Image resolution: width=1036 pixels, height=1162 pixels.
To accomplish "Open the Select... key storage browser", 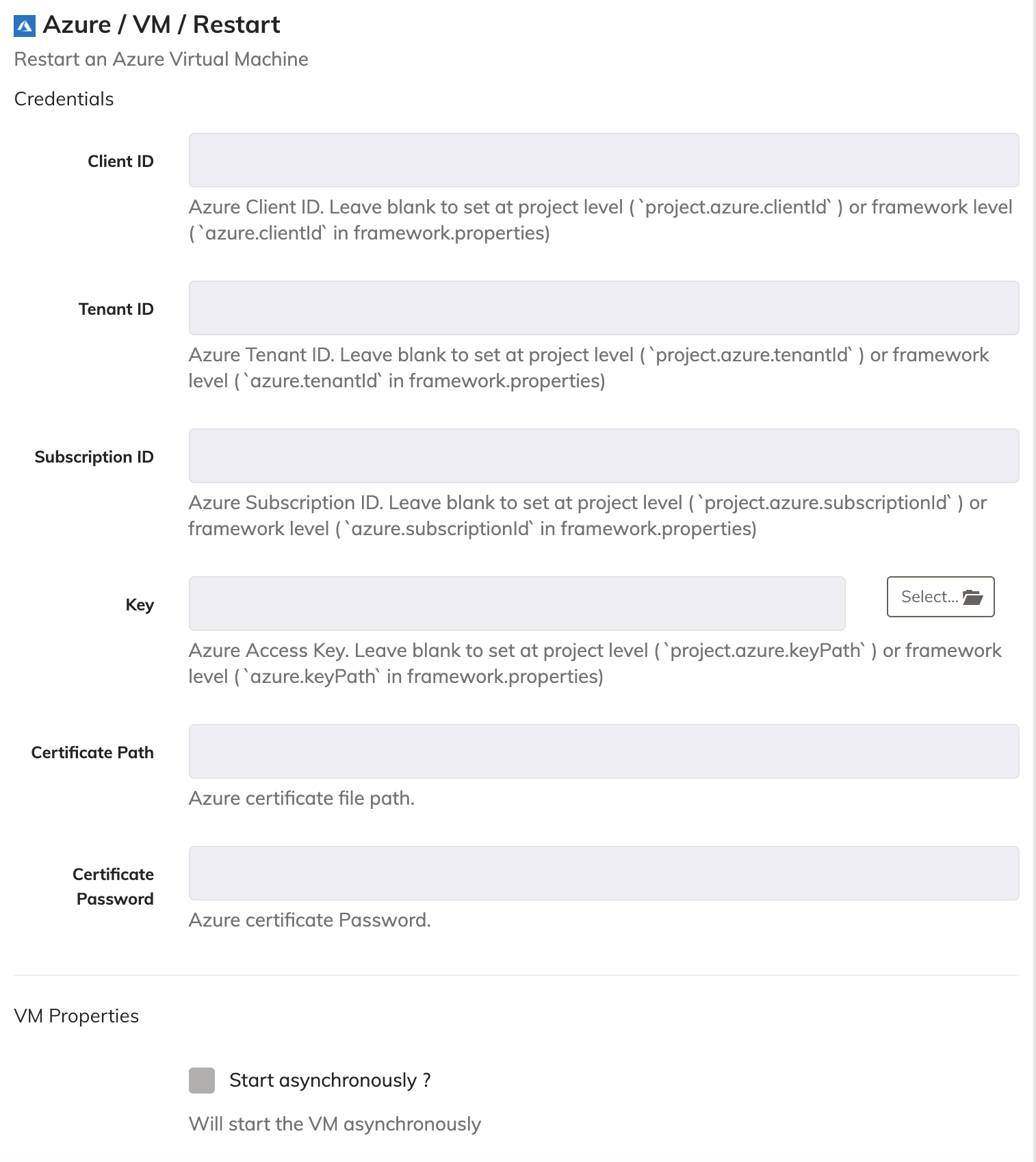I will click(940, 597).
